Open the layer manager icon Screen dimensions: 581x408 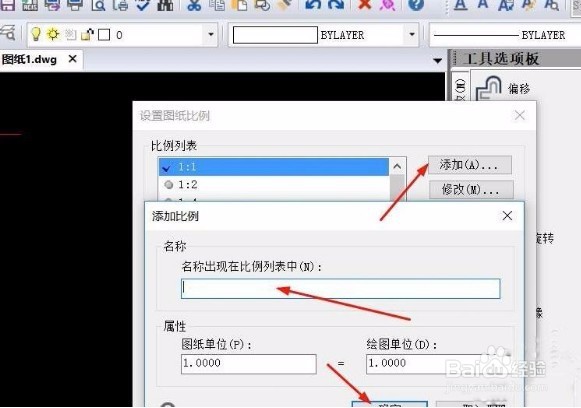(8, 33)
